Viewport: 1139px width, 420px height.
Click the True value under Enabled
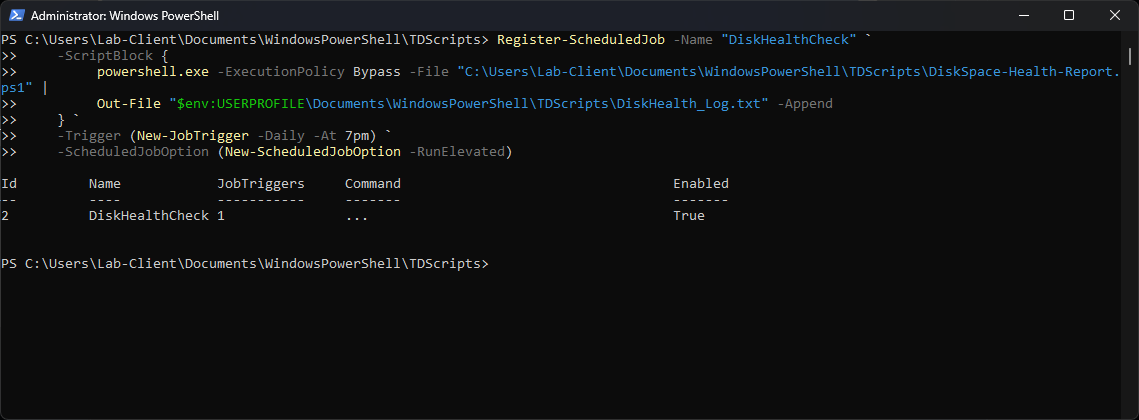click(688, 215)
